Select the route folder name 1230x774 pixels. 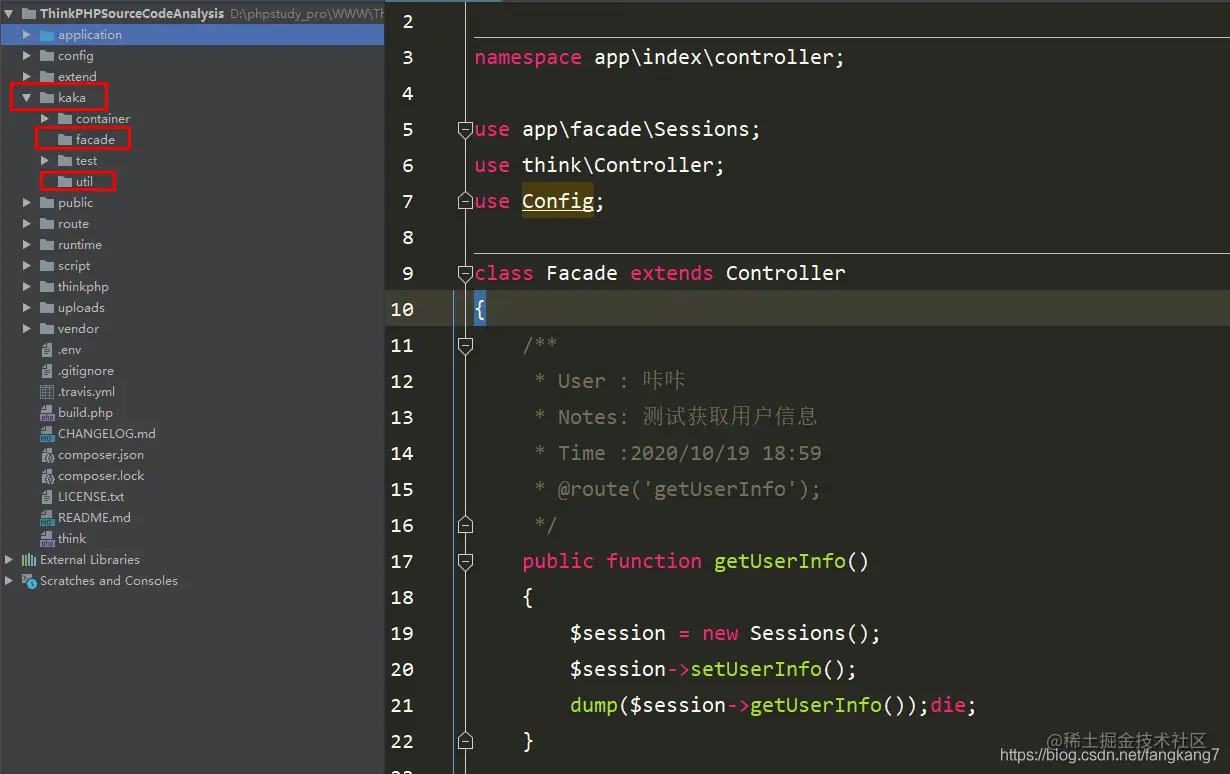click(x=73, y=224)
